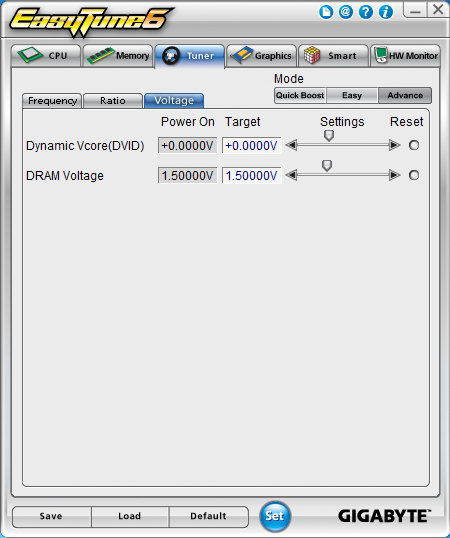Switch mode to Quick Boost
The width and height of the screenshot is (450, 538).
pyautogui.click(x=300, y=95)
